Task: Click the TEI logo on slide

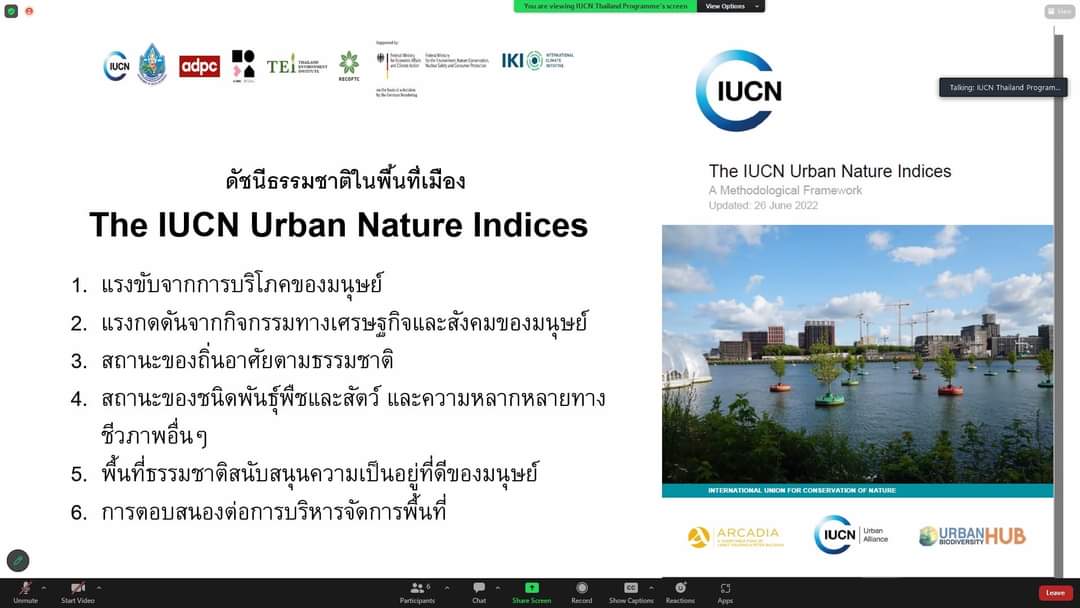Action: (x=297, y=65)
